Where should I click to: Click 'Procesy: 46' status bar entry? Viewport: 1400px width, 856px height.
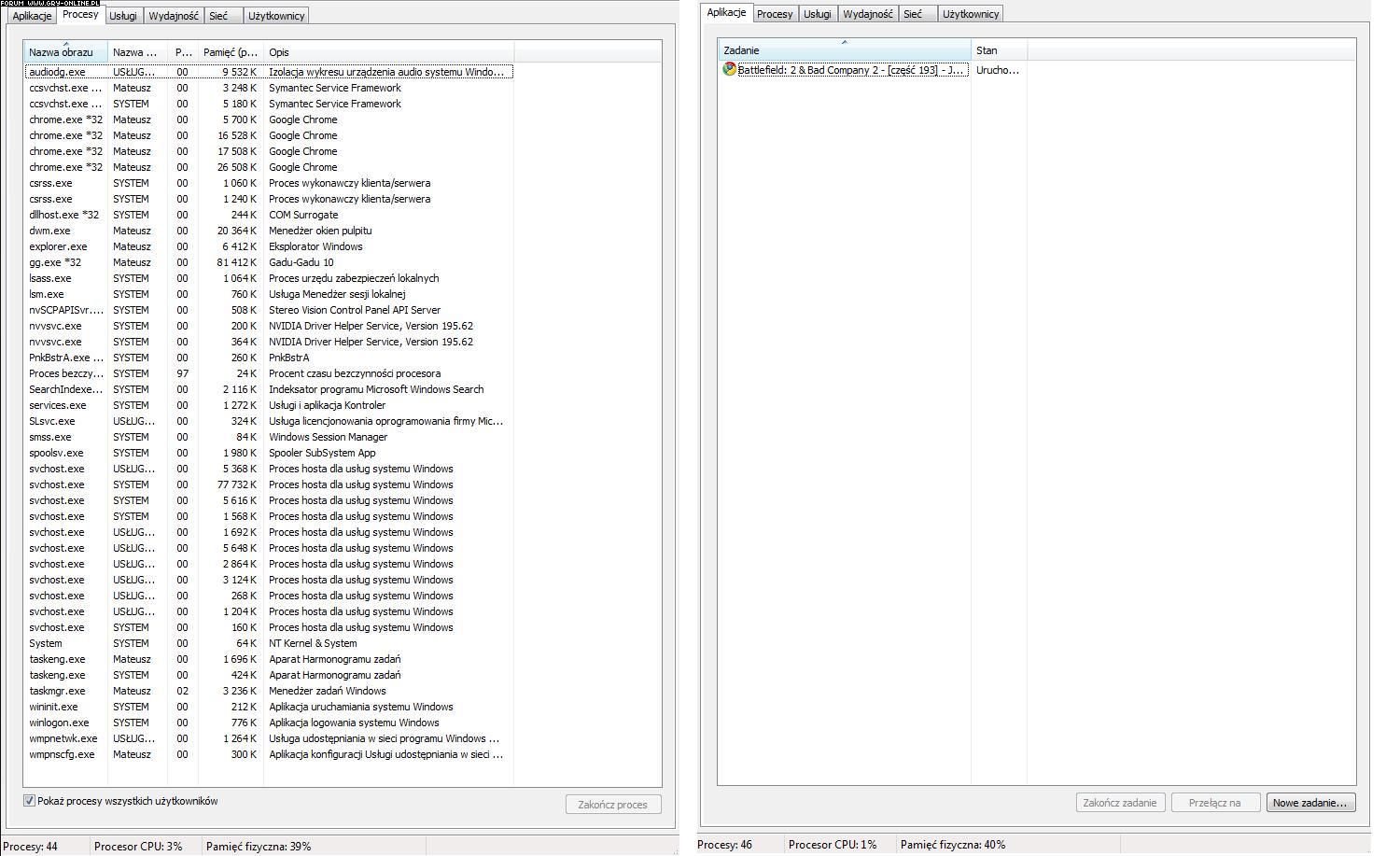724,845
